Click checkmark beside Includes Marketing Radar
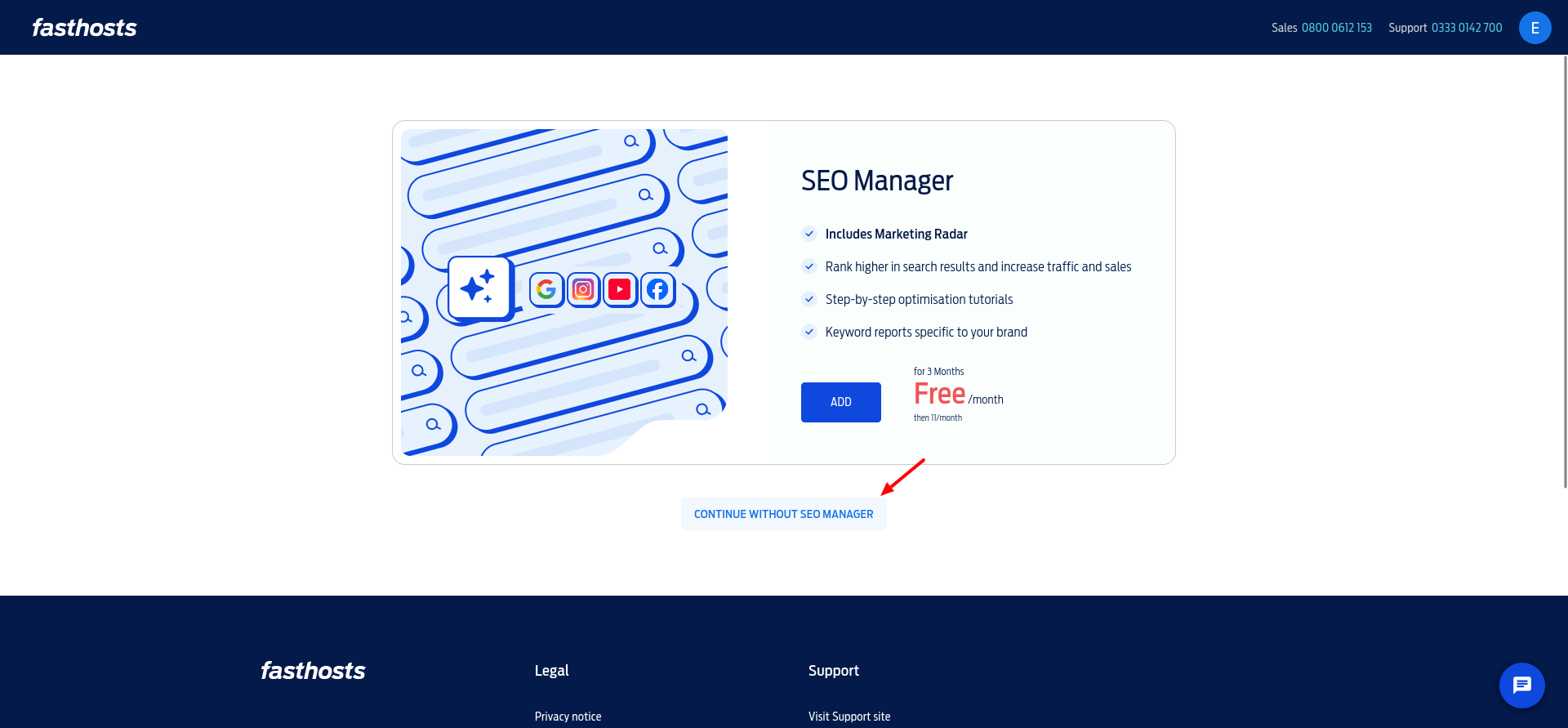This screenshot has width=1568, height=728. click(809, 234)
